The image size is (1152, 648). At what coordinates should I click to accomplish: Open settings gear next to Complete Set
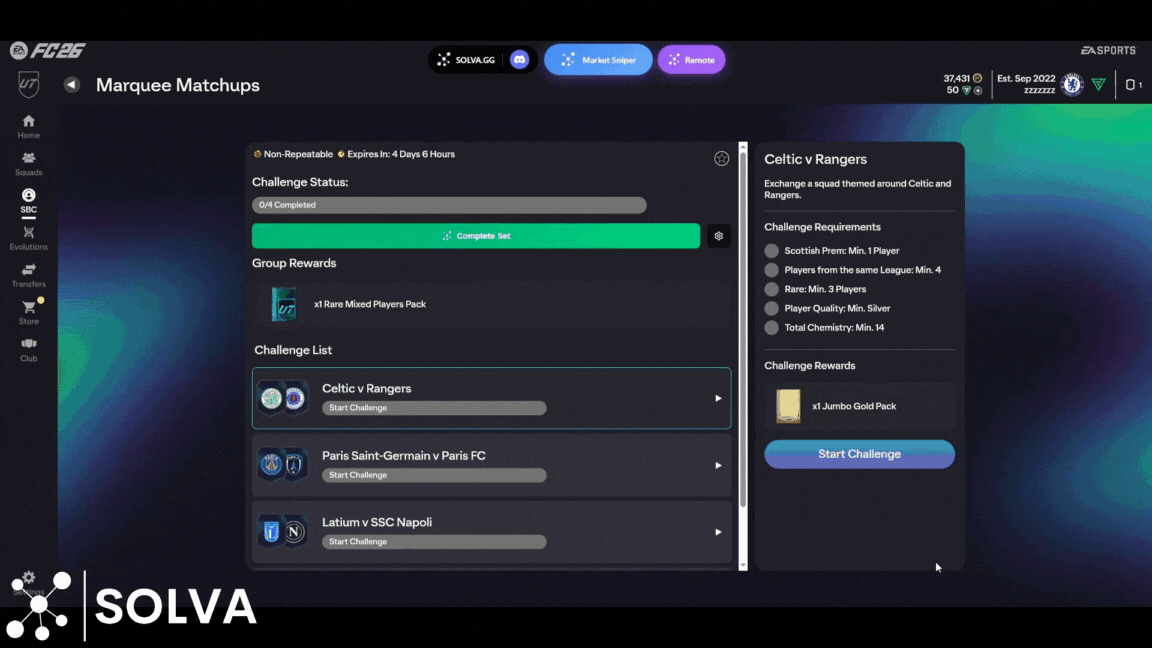tap(718, 236)
